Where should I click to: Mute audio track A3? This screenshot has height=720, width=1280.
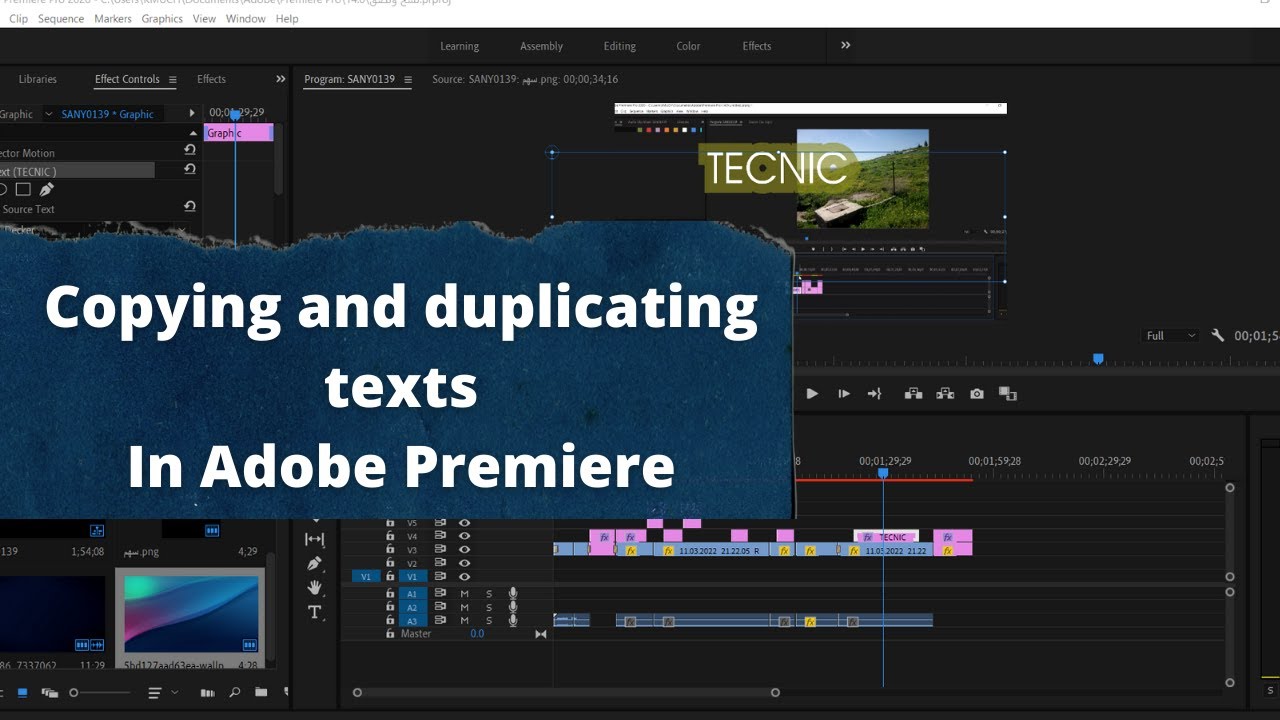464,620
